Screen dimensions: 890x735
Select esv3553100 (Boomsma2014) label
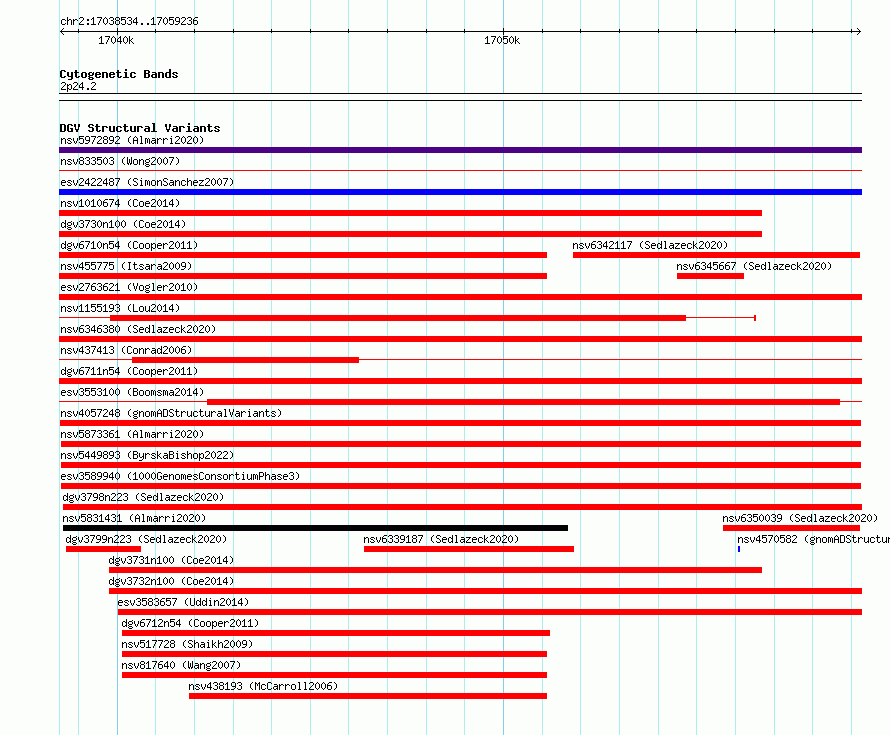pos(132,392)
